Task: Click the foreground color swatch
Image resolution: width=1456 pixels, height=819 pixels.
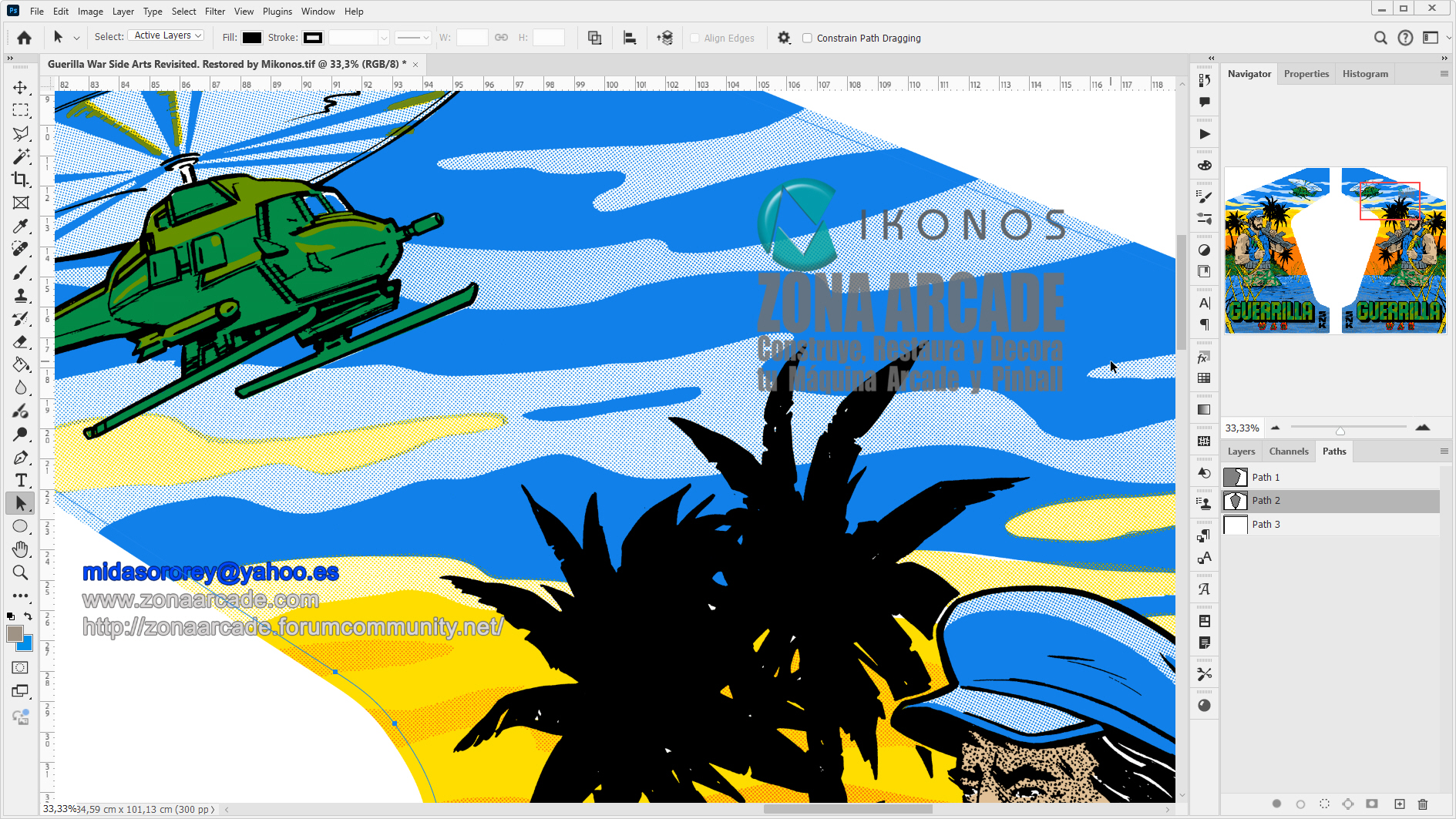Action: (15, 633)
